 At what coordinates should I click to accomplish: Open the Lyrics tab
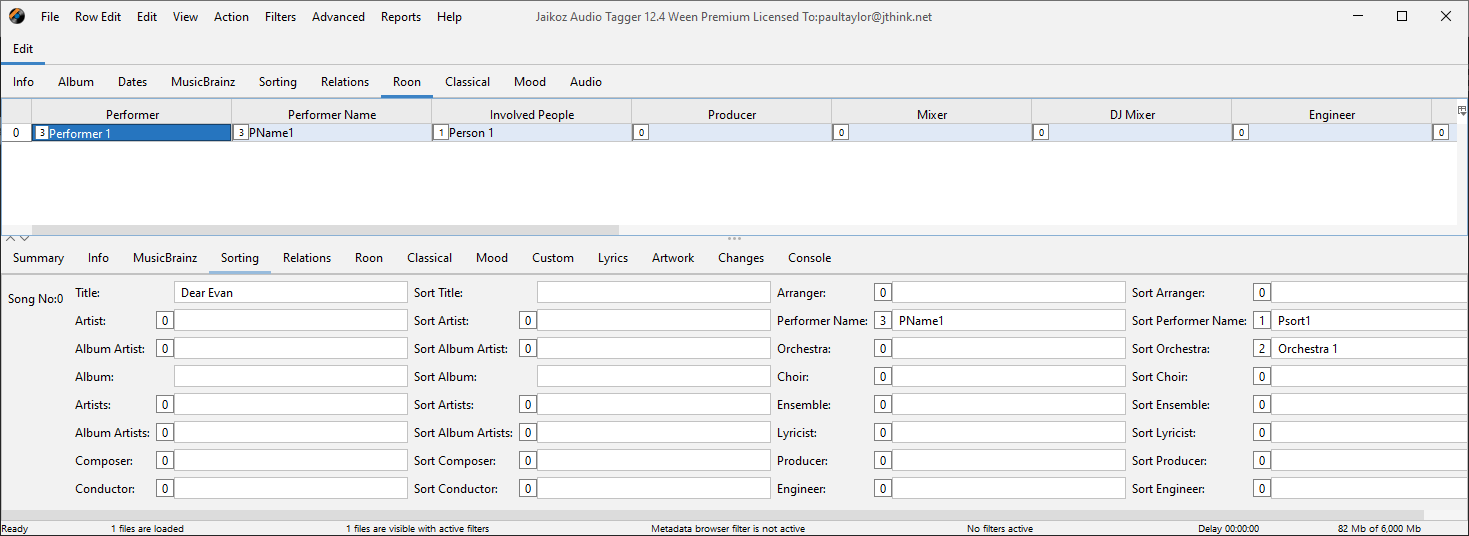point(613,258)
